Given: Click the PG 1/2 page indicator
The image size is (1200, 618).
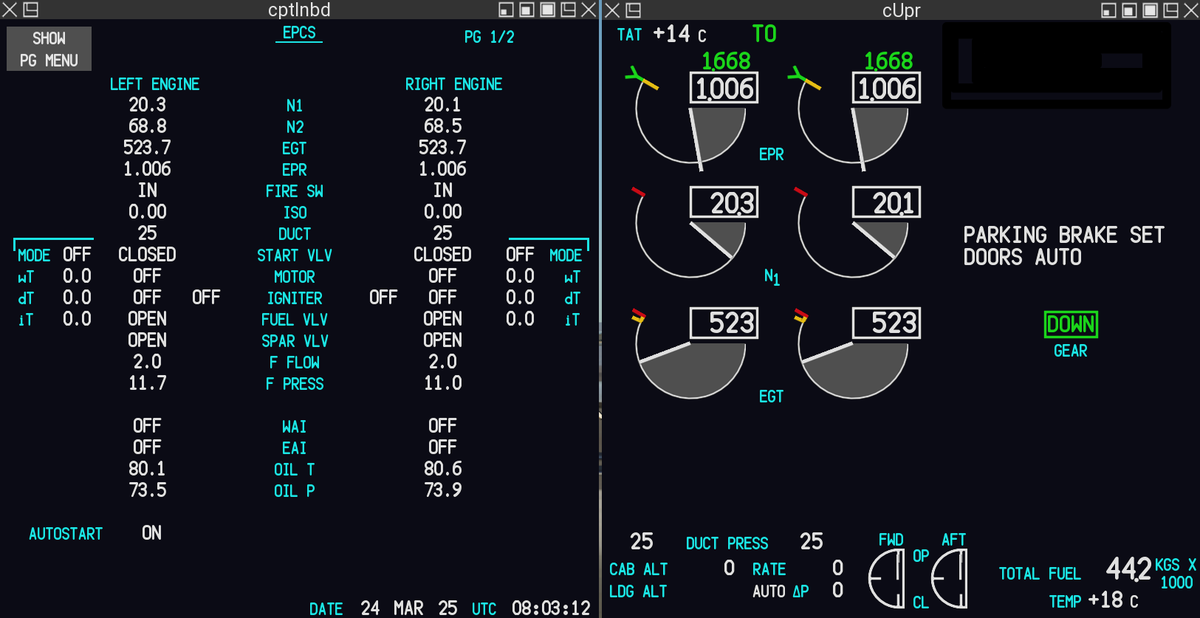Looking at the screenshot, I should pyautogui.click(x=489, y=37).
